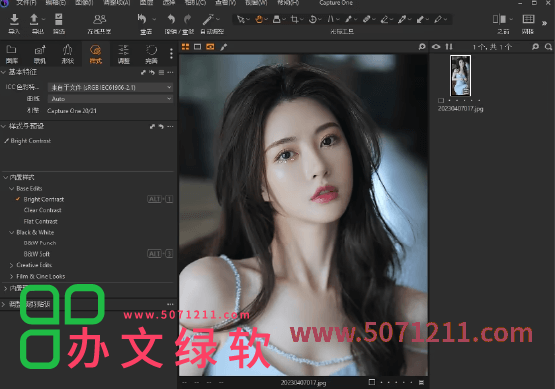Open the toolbar overflow double-chevron
Screen dimensions: 555x389
point(544,23)
